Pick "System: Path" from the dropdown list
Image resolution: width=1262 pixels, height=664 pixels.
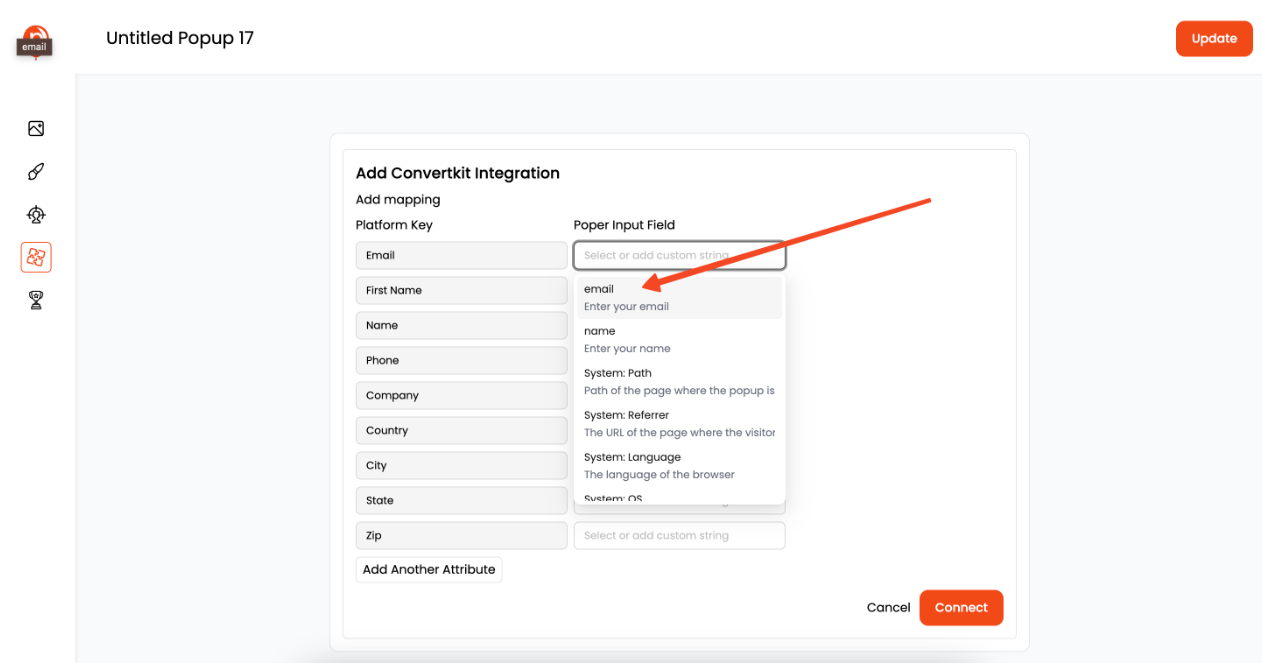point(679,382)
